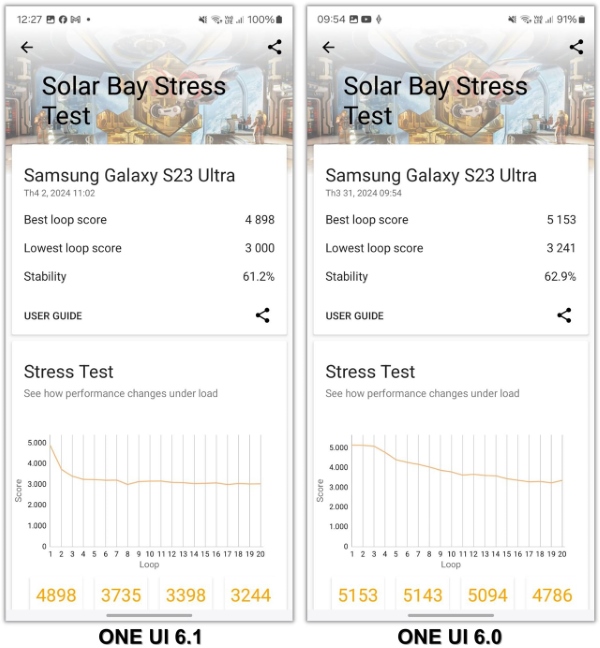Screen dimensions: 600x648
Task: Select loop score tile 3735
Action: click(x=121, y=595)
